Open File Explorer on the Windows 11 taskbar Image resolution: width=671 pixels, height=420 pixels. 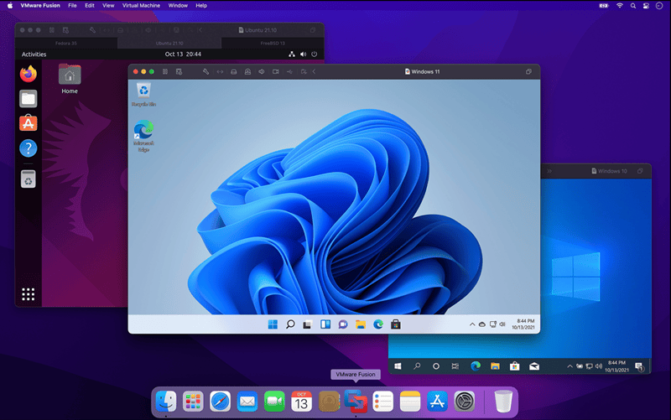[360, 325]
